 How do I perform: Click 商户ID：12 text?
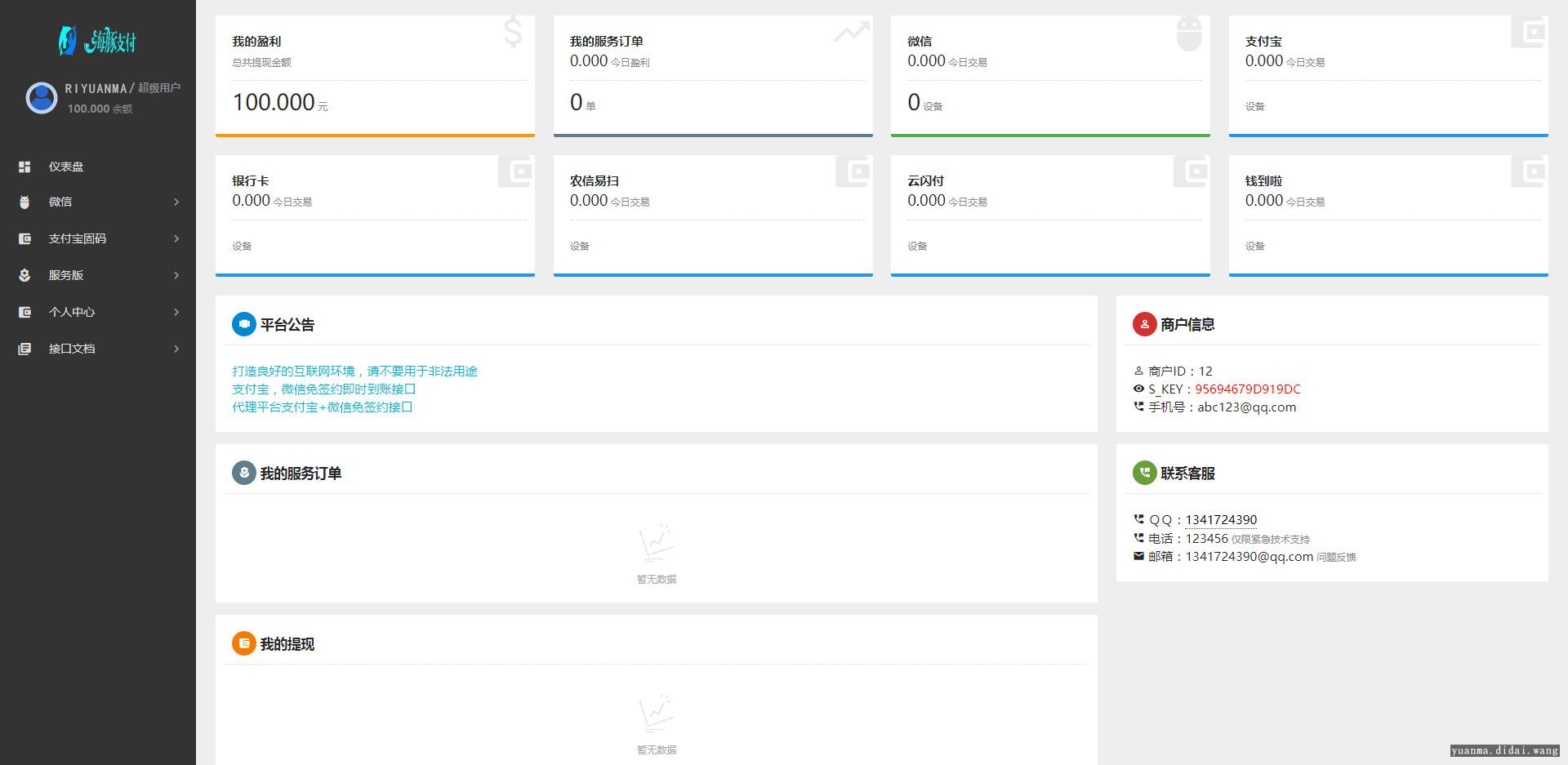pyautogui.click(x=1180, y=371)
